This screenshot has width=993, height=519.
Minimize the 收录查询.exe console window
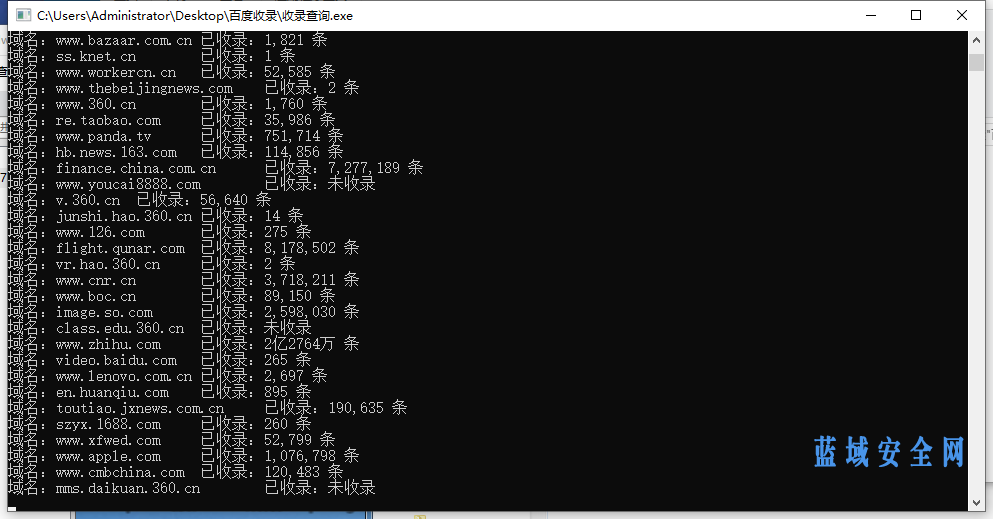(x=871, y=15)
